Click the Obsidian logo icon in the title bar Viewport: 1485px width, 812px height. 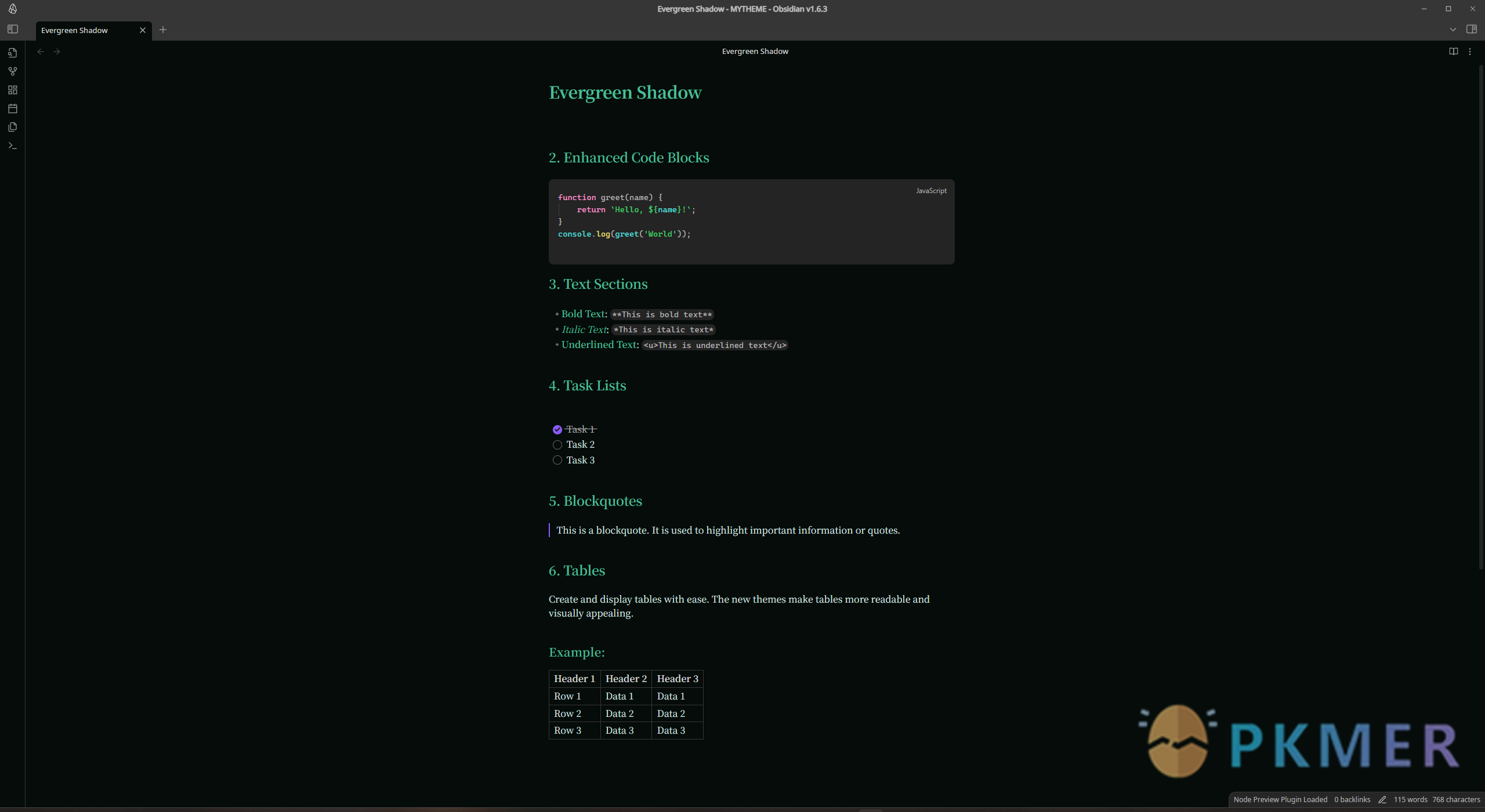coord(12,9)
